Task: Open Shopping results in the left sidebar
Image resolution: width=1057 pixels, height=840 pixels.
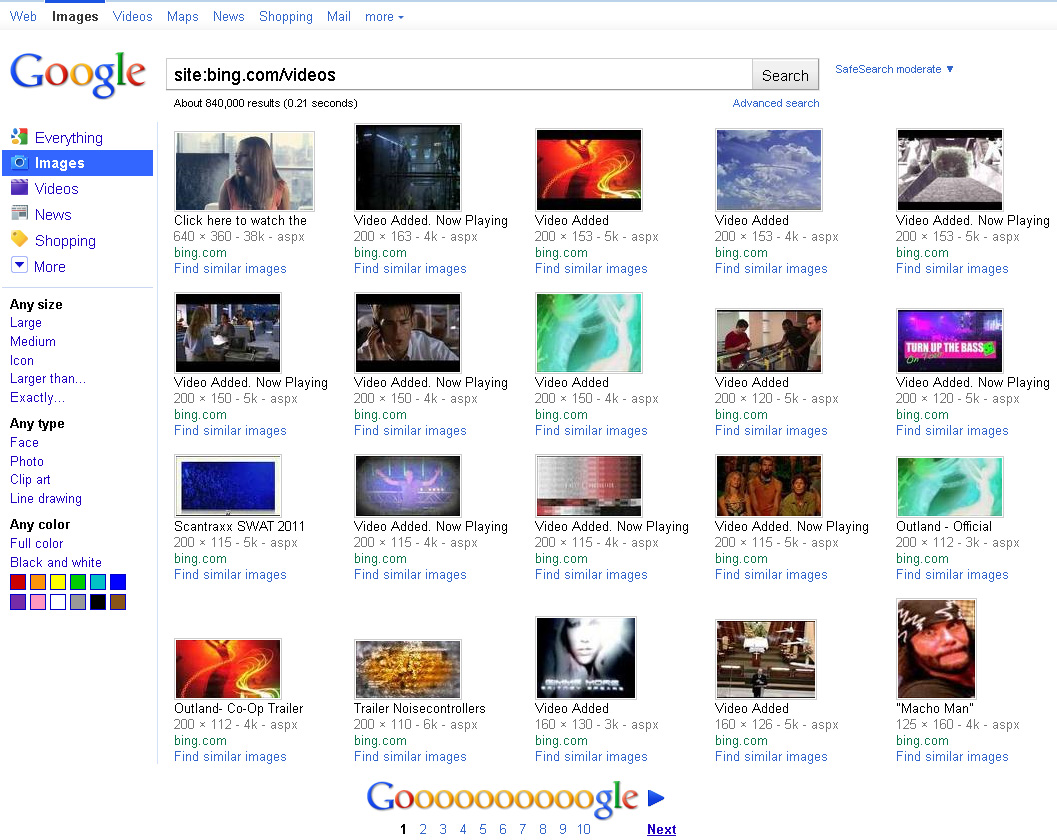Action: [x=65, y=241]
